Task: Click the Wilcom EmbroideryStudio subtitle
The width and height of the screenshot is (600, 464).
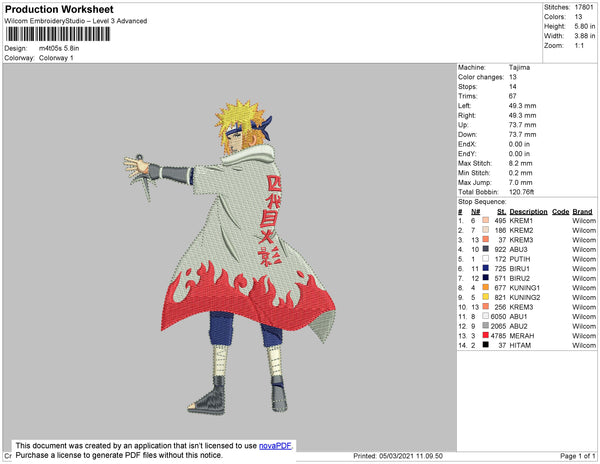Action: coord(76,21)
